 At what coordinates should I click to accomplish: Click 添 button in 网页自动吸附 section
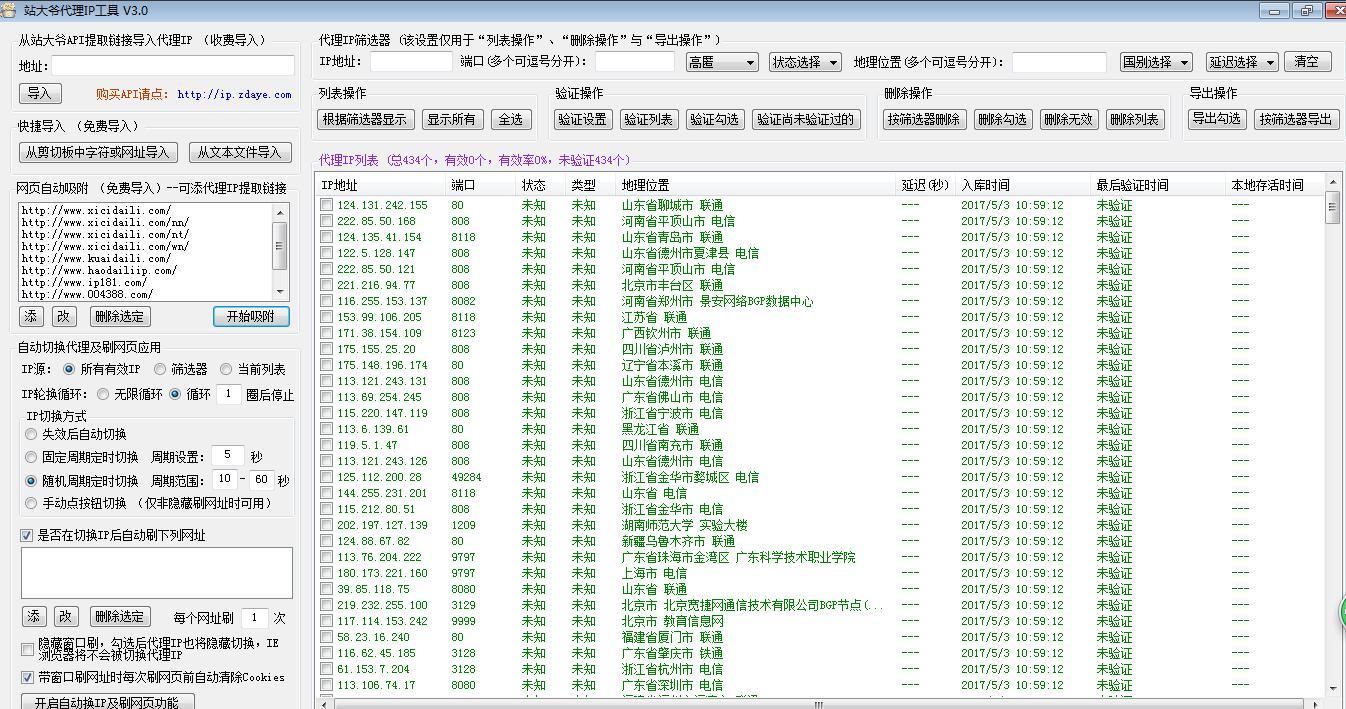coord(32,316)
